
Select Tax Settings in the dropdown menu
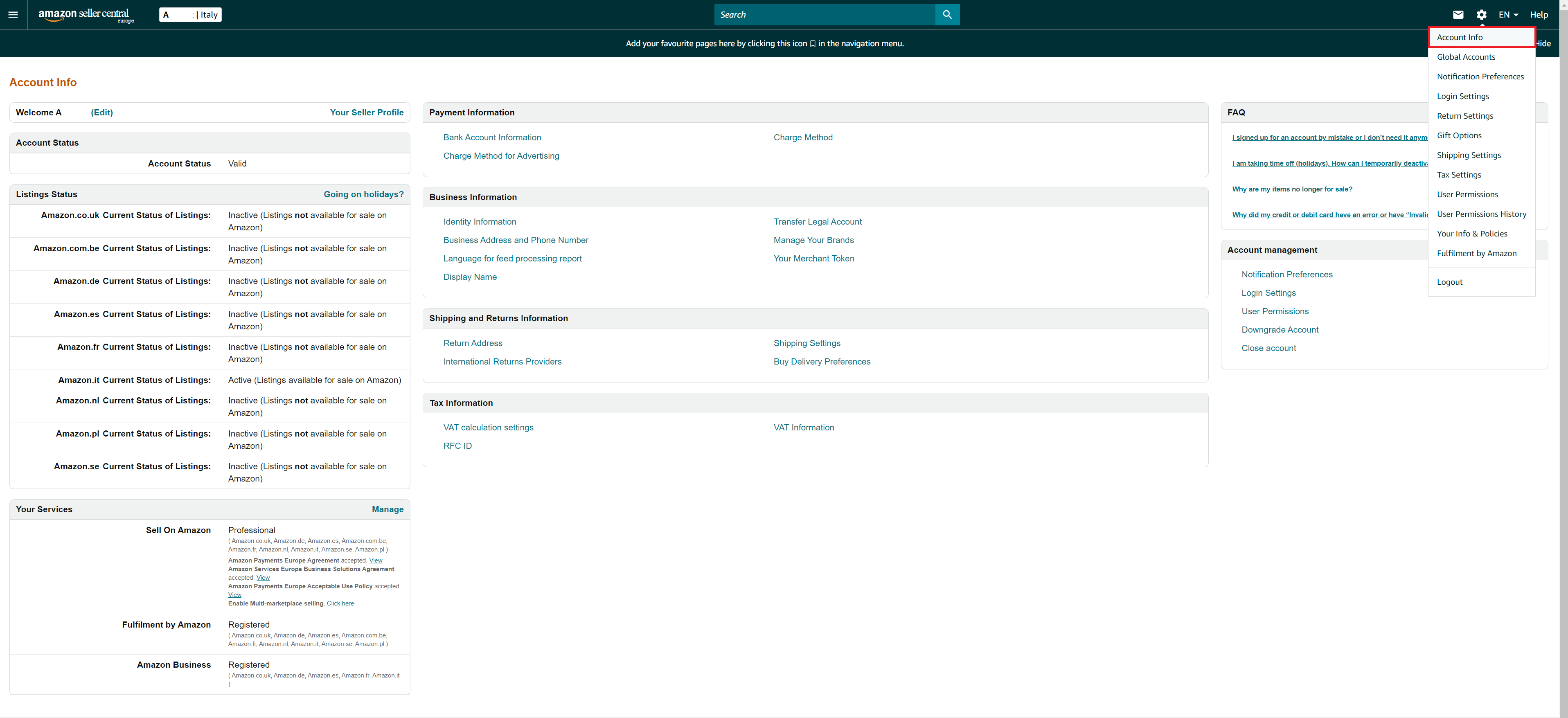[x=1458, y=175]
